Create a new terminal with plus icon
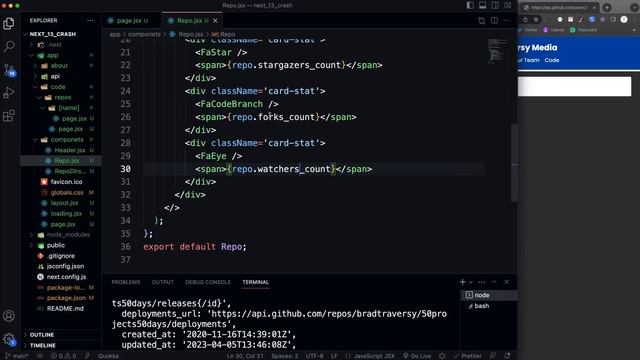Viewport: 640px width, 360px height. pyautogui.click(x=462, y=282)
